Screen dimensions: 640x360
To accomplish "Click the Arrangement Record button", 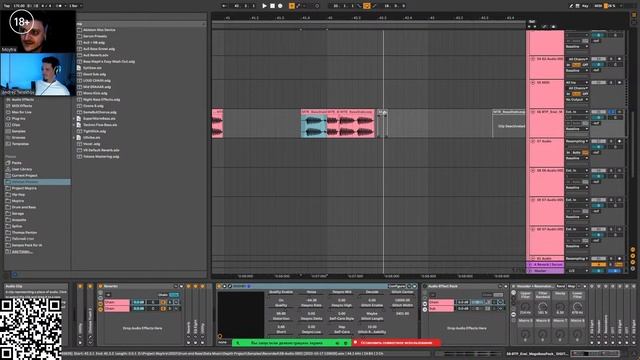I will [x=280, y=6].
